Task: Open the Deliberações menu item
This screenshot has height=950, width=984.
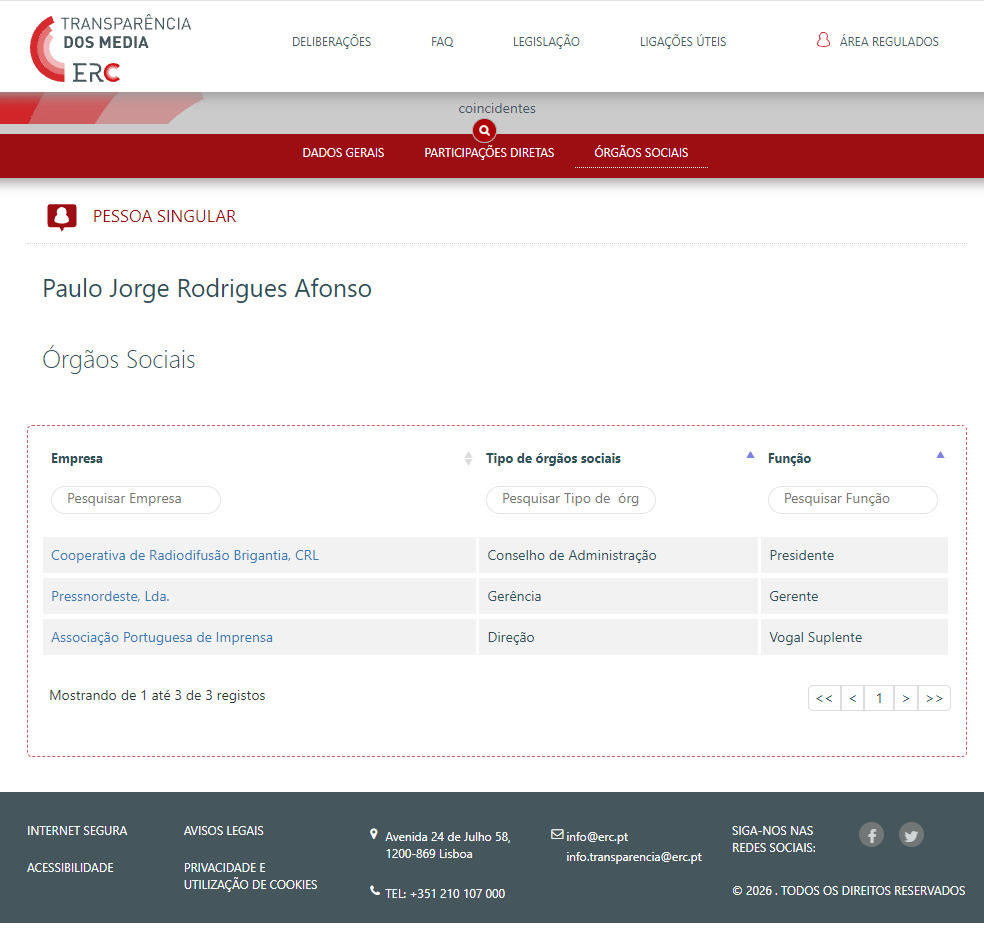Action: click(331, 42)
